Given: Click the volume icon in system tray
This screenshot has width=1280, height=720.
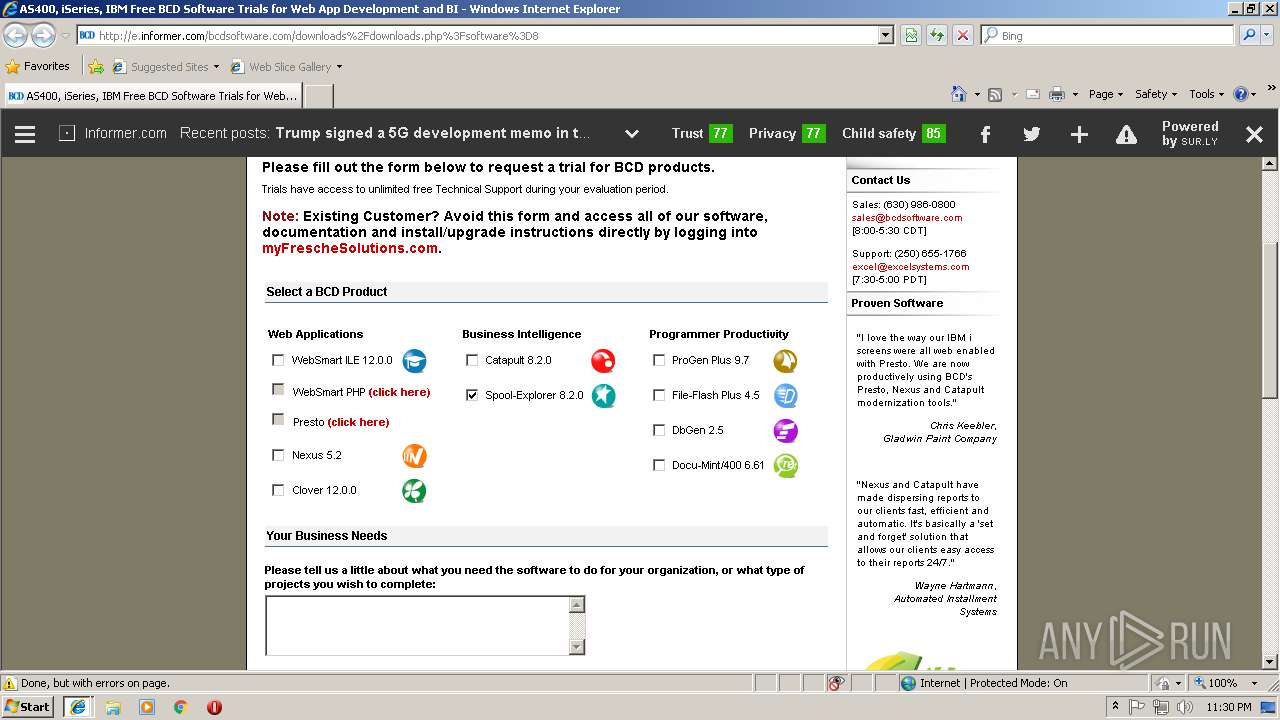Looking at the screenshot, I should 1185,707.
